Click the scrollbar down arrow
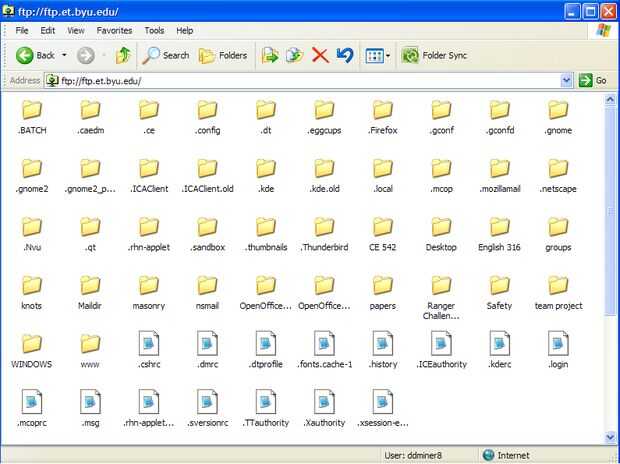This screenshot has width=620, height=464. 610,437
